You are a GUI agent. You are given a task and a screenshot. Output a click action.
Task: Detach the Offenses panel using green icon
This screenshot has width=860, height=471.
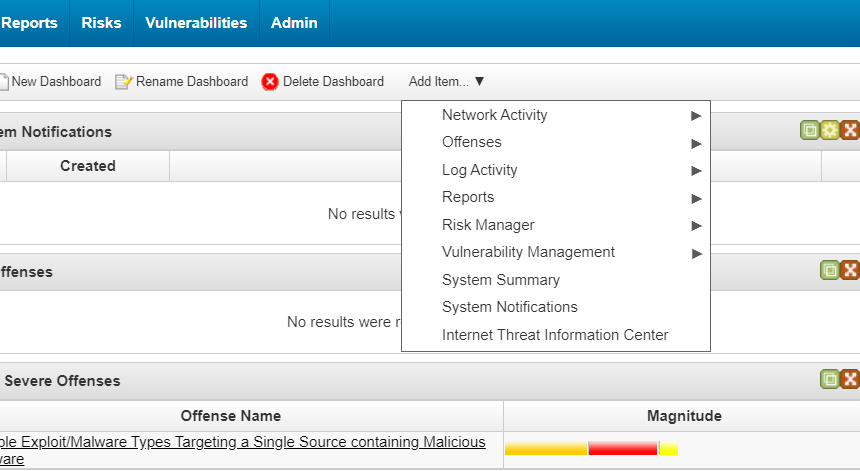830,270
